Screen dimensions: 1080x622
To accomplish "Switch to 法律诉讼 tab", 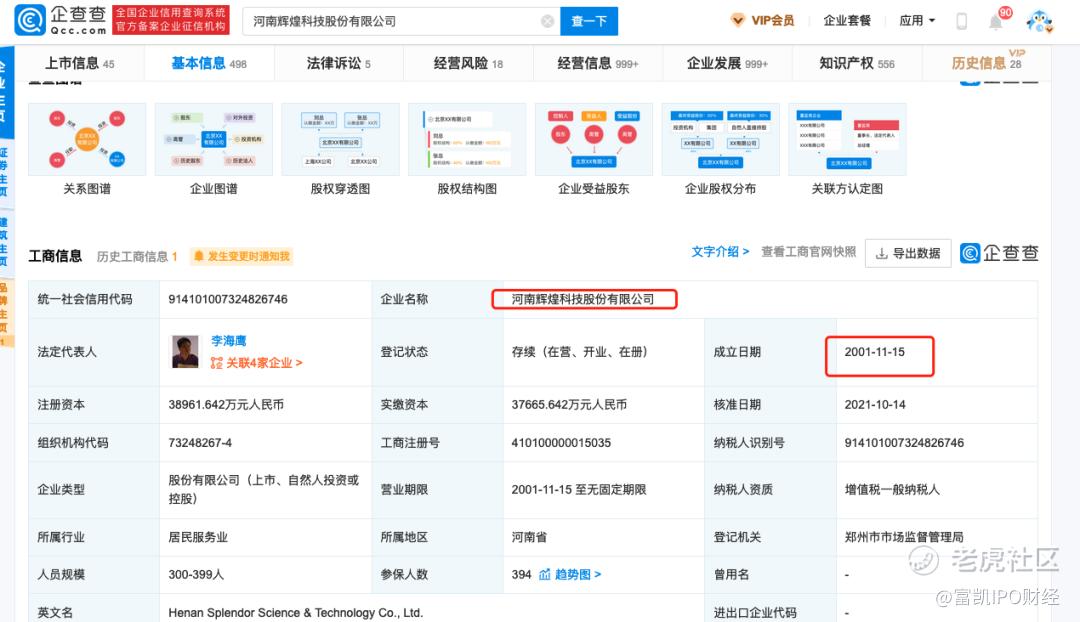I will [x=338, y=63].
